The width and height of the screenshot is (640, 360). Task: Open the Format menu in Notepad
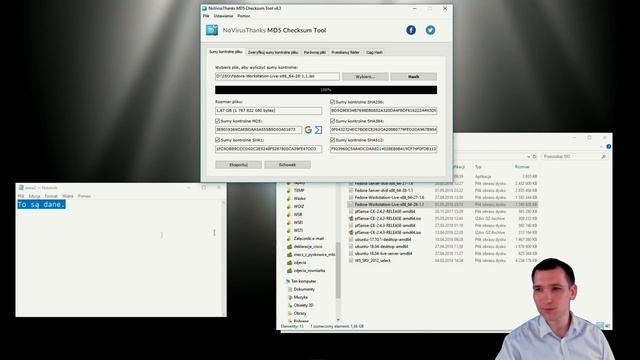point(51,196)
